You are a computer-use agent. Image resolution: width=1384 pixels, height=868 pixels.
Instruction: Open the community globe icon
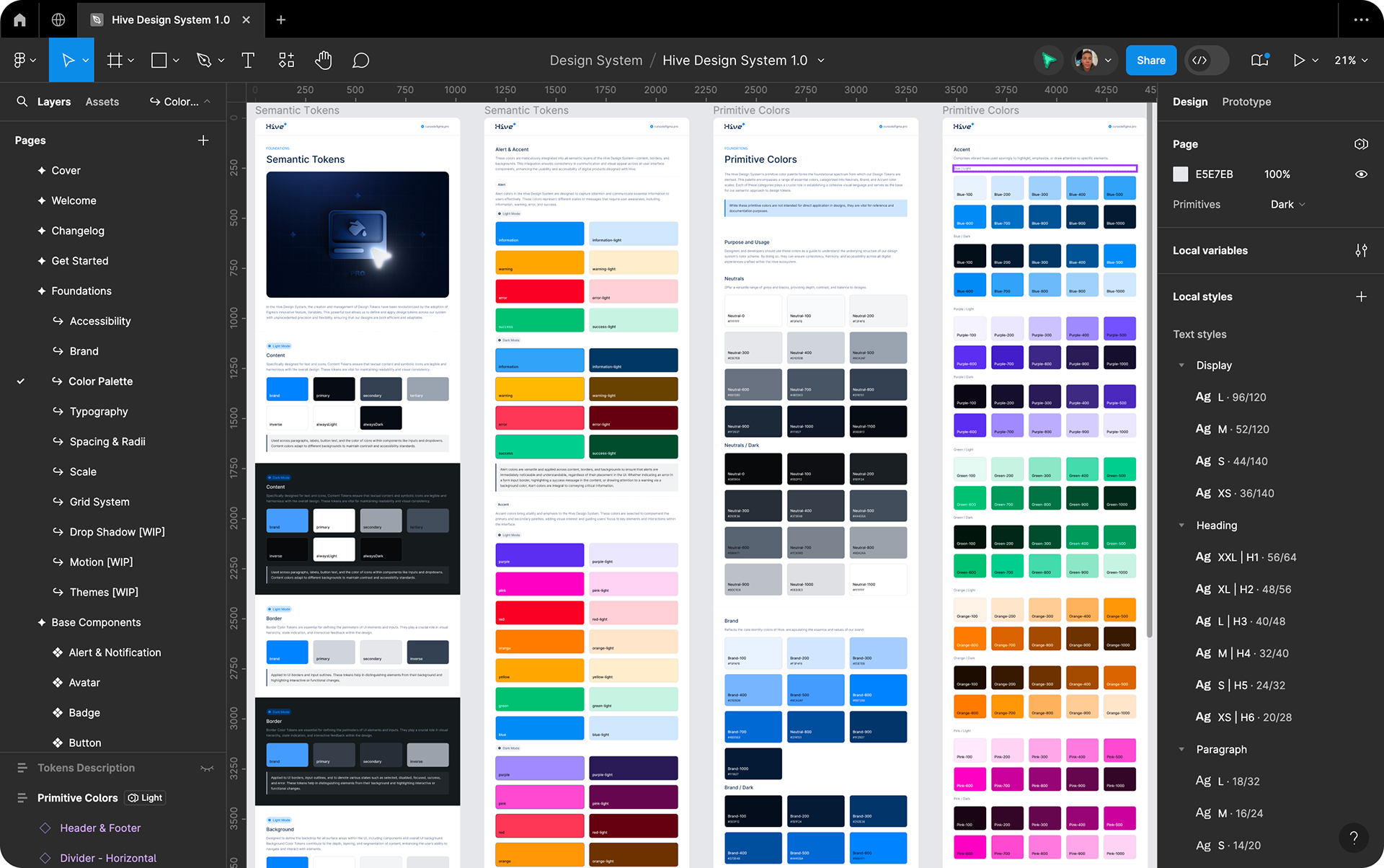click(58, 19)
